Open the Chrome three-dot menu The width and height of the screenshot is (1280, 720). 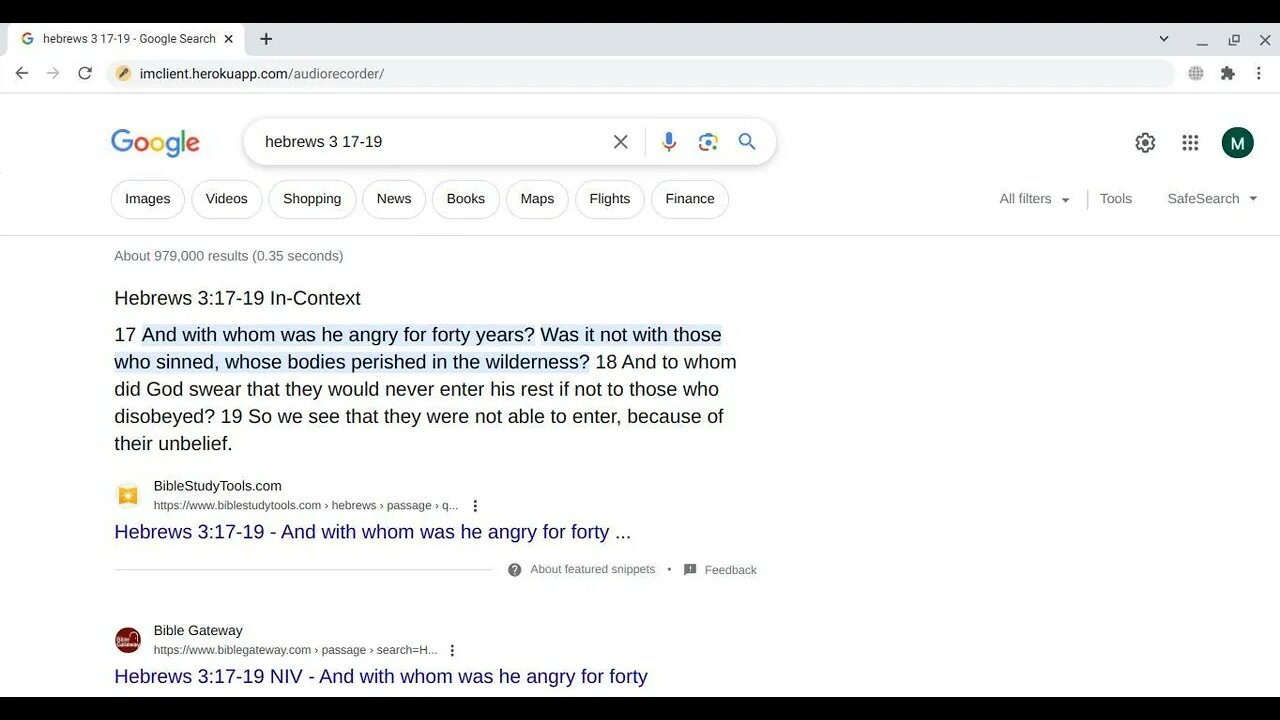pos(1259,73)
